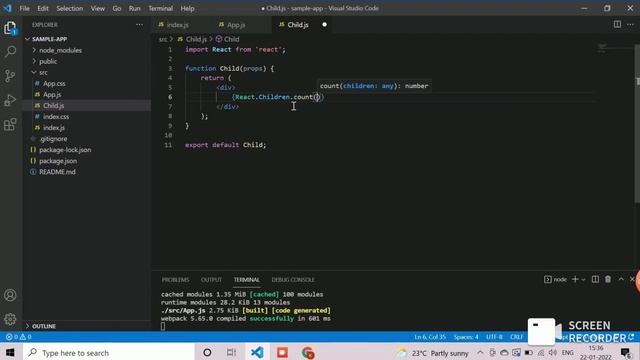Open the Manage gear icon

[x=10, y=319]
